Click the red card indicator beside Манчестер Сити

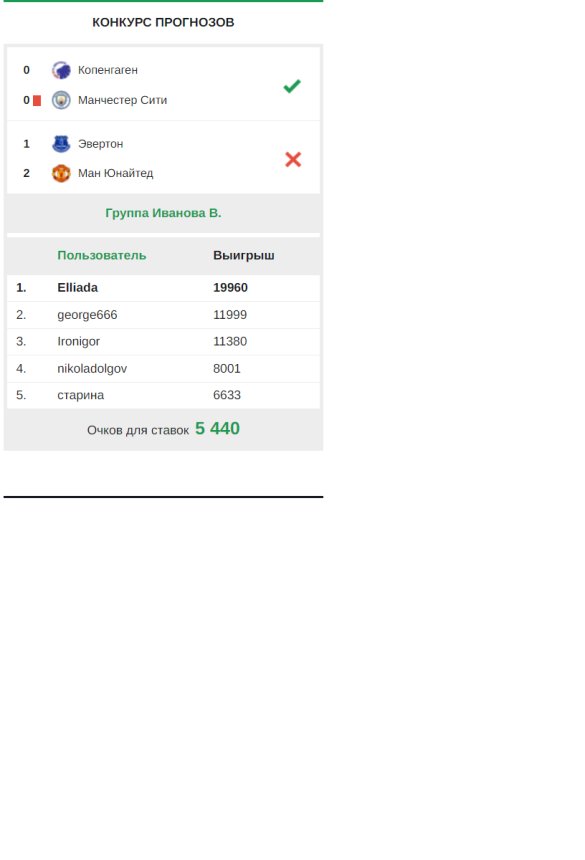coord(37,100)
